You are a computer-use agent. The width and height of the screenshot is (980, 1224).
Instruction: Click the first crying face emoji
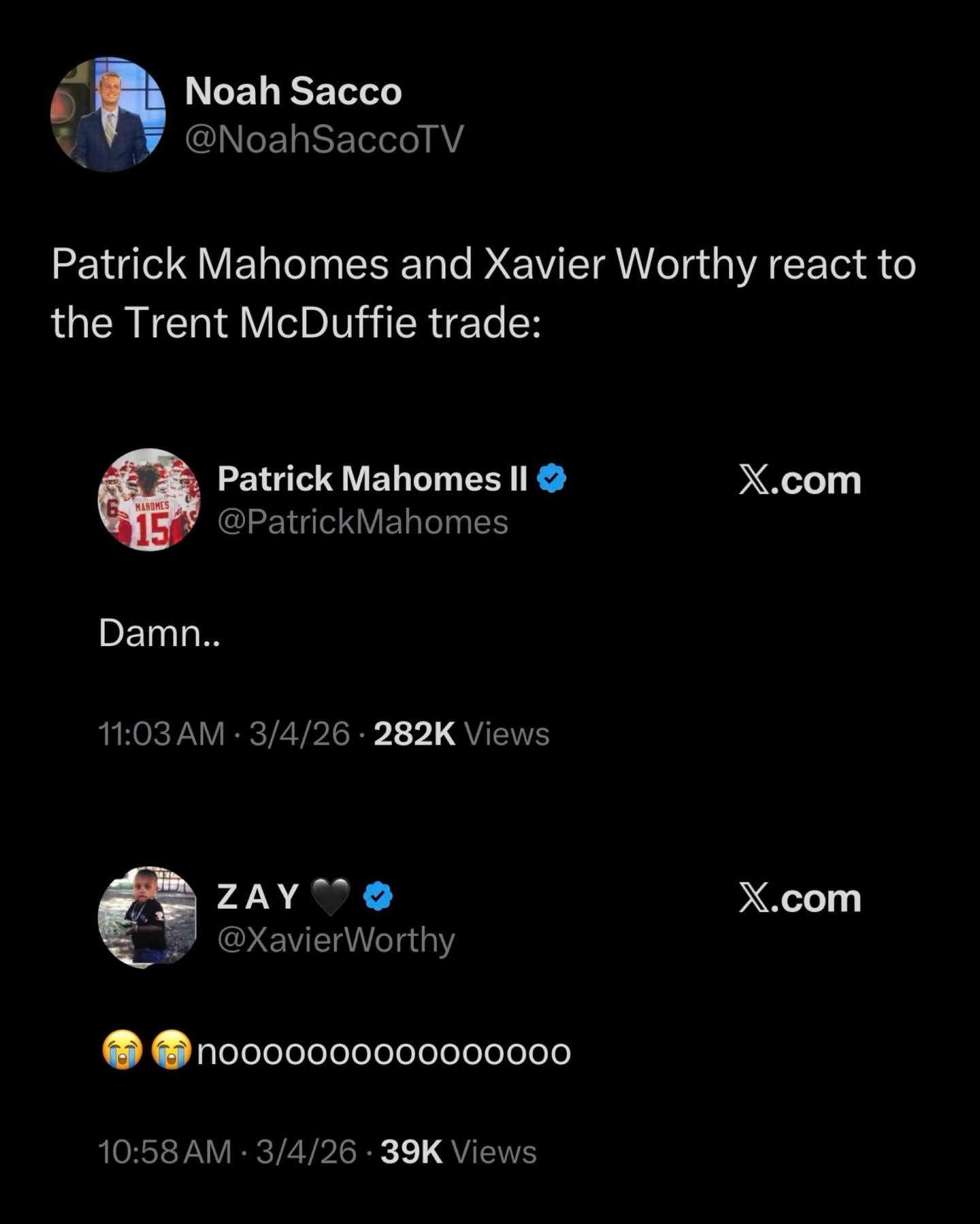[122, 1052]
